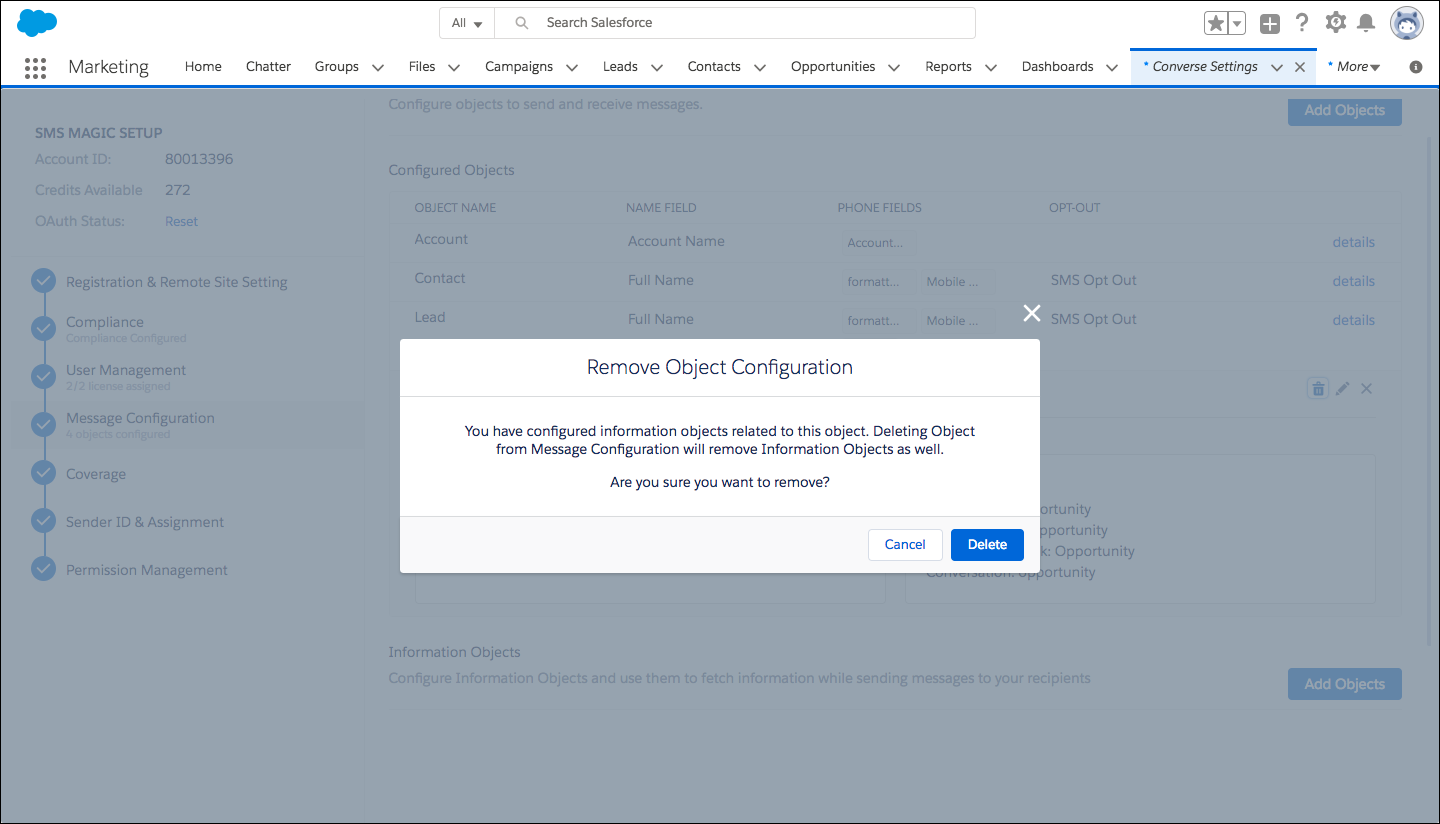This screenshot has height=824, width=1440.
Task: Click the Marketing app name
Action: 108,67
